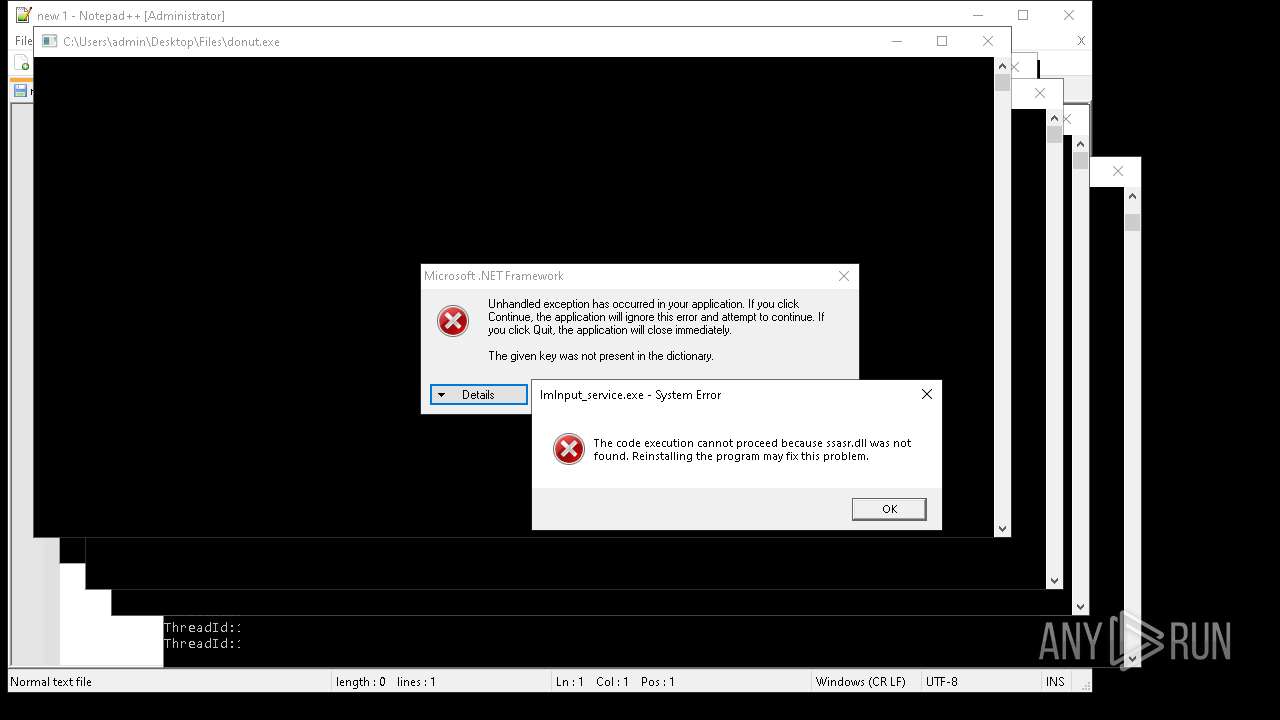Click 'Windows (CR LF)' line ending in the status bar

click(x=860, y=682)
